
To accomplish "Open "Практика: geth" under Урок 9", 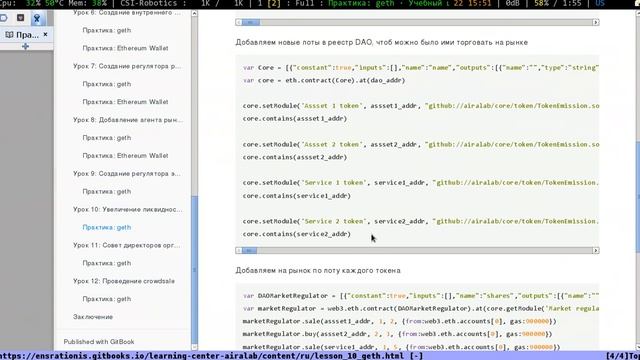I will [107, 191].
